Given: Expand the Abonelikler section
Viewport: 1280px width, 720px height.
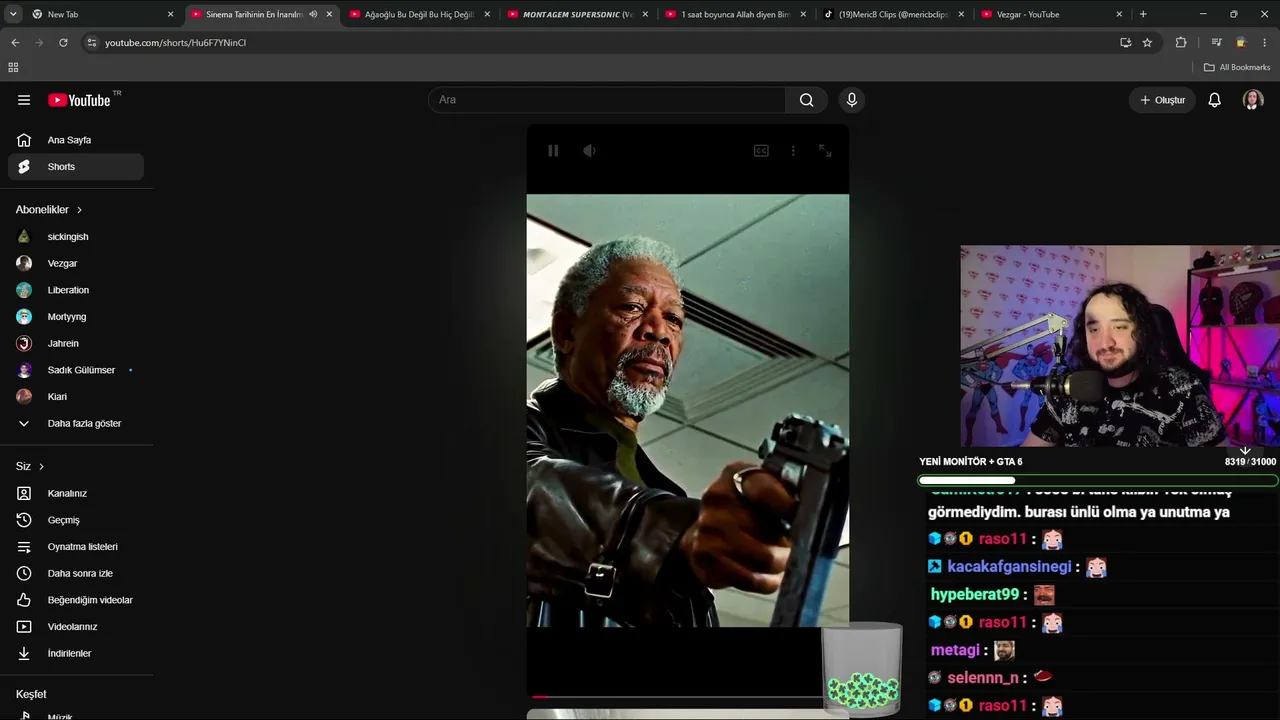Looking at the screenshot, I should (49, 210).
